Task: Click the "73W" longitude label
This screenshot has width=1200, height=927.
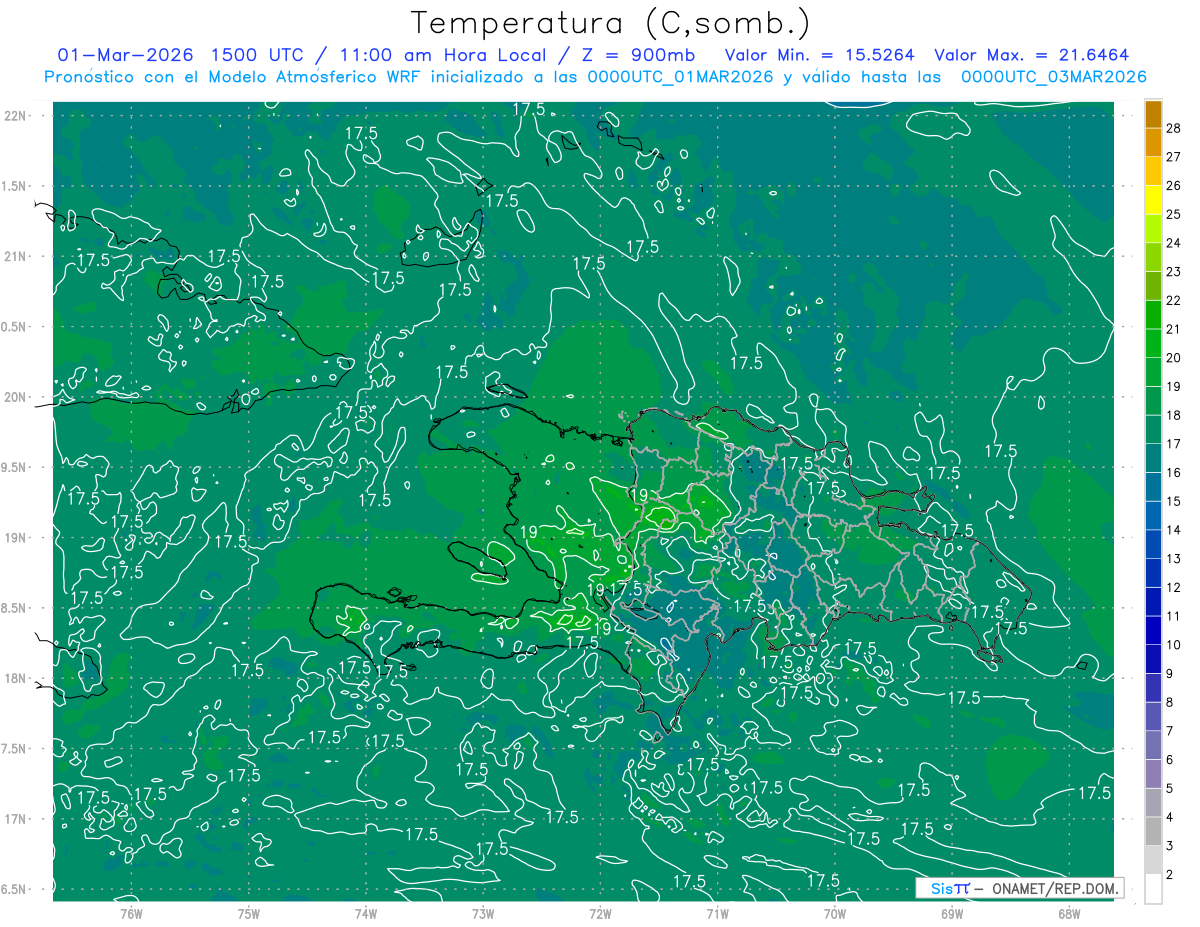Action: [483, 913]
